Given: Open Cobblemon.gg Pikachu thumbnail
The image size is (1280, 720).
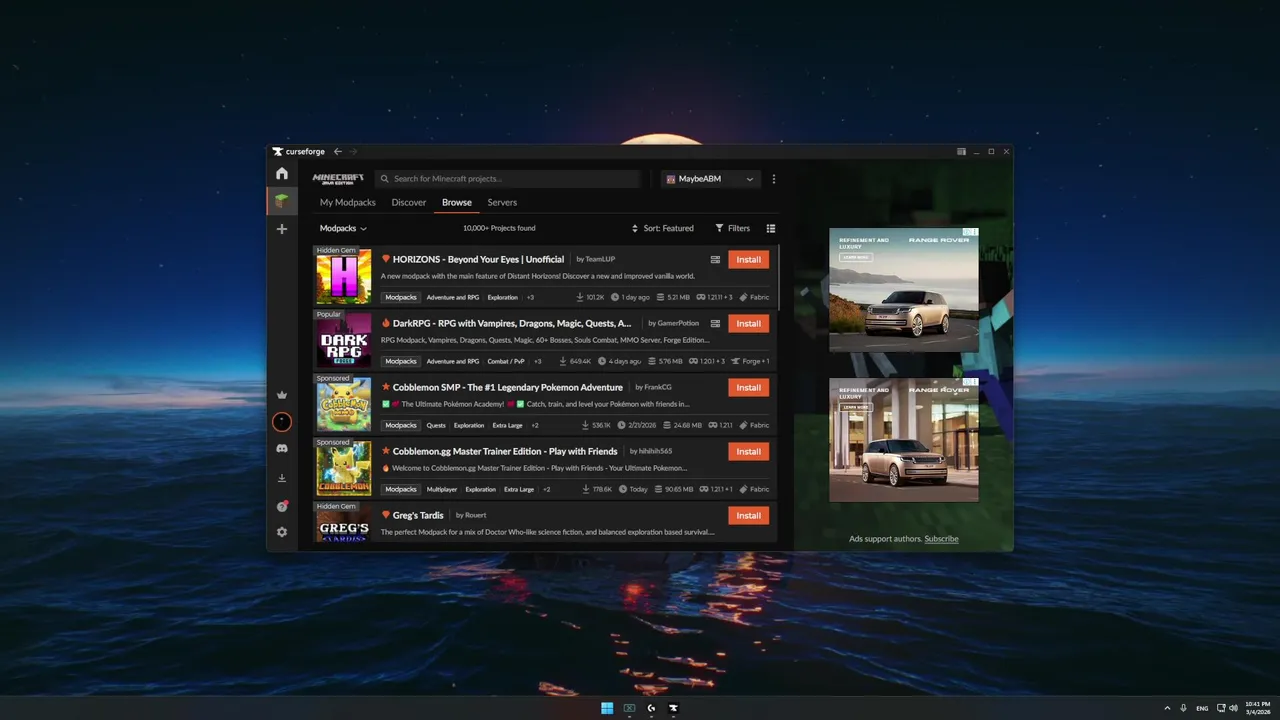Looking at the screenshot, I should pyautogui.click(x=343, y=468).
